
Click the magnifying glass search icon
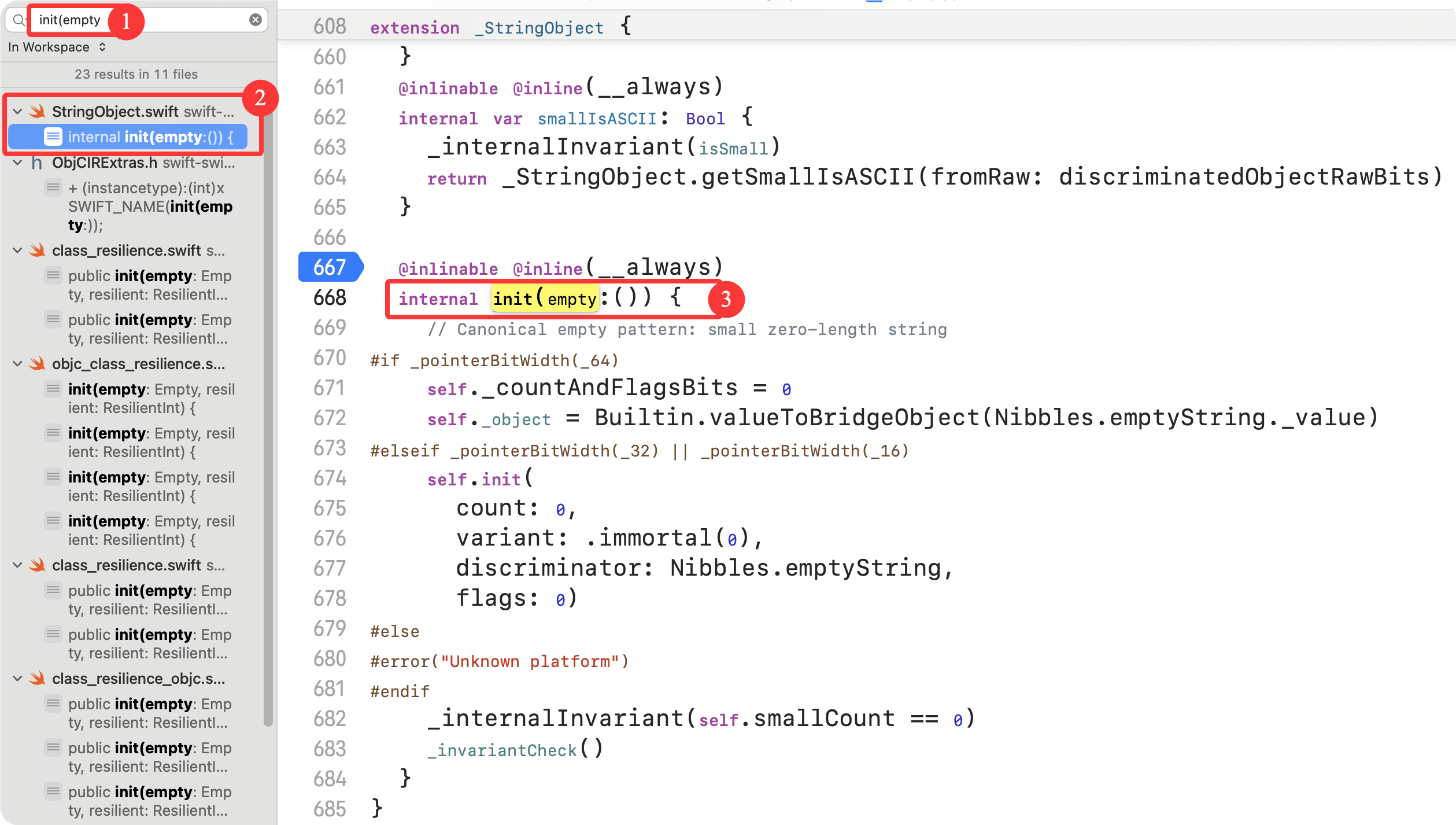19,20
